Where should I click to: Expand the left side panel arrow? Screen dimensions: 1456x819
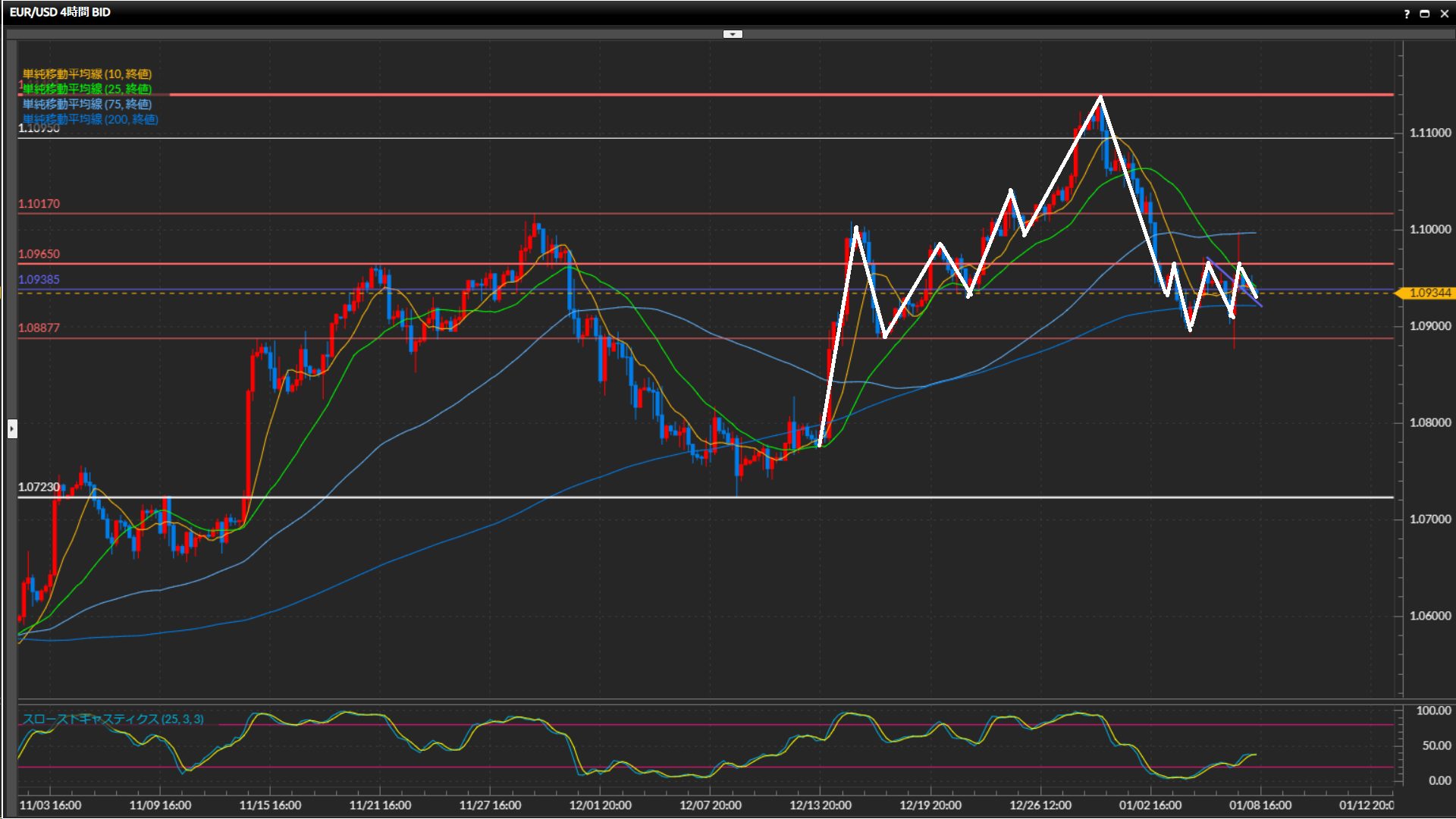pyautogui.click(x=12, y=429)
